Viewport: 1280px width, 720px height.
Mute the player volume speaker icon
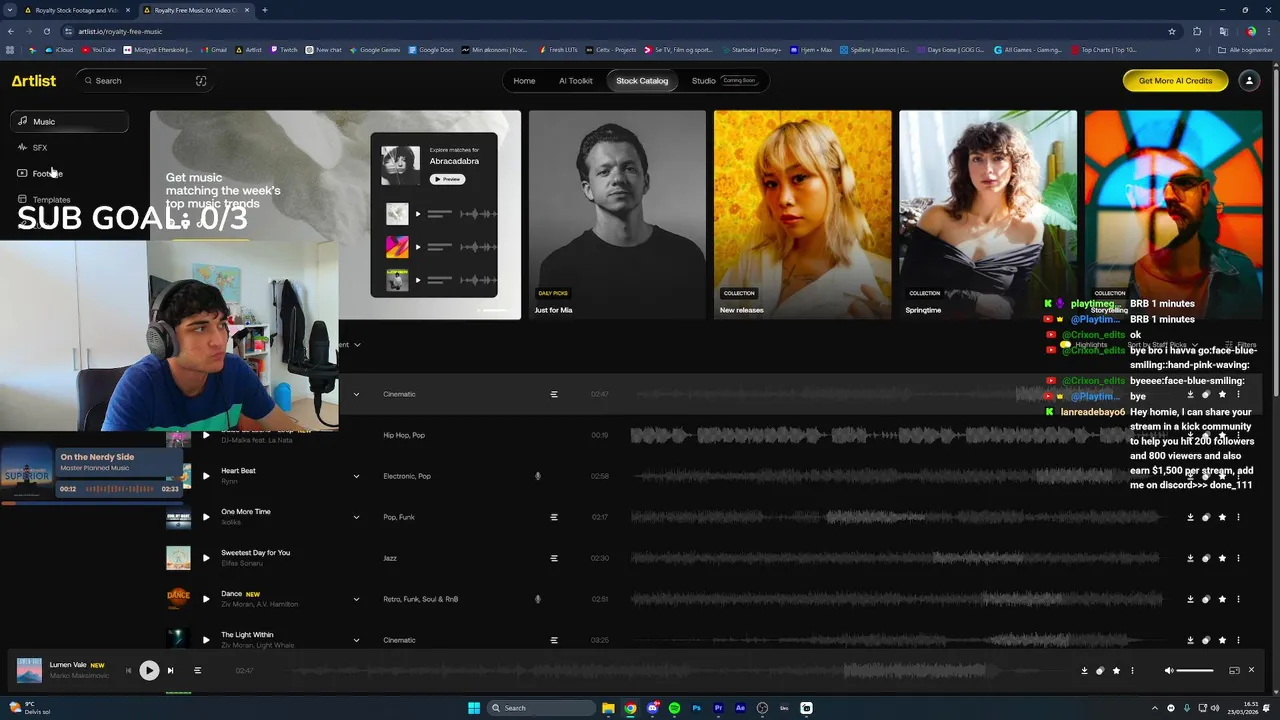tap(1169, 671)
